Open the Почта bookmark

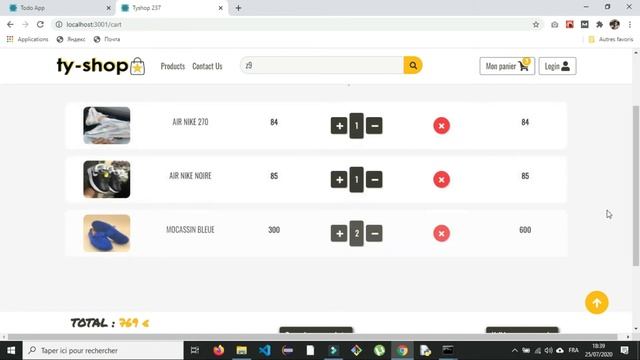pyautogui.click(x=107, y=39)
